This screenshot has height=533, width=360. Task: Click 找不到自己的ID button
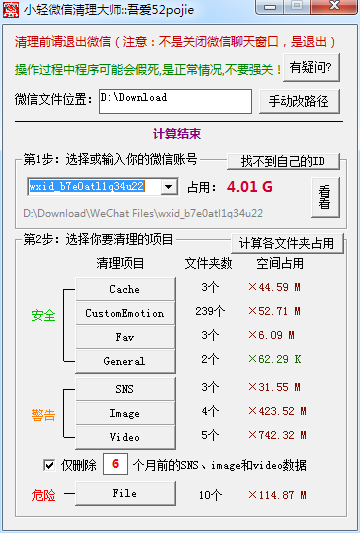pyautogui.click(x=283, y=161)
